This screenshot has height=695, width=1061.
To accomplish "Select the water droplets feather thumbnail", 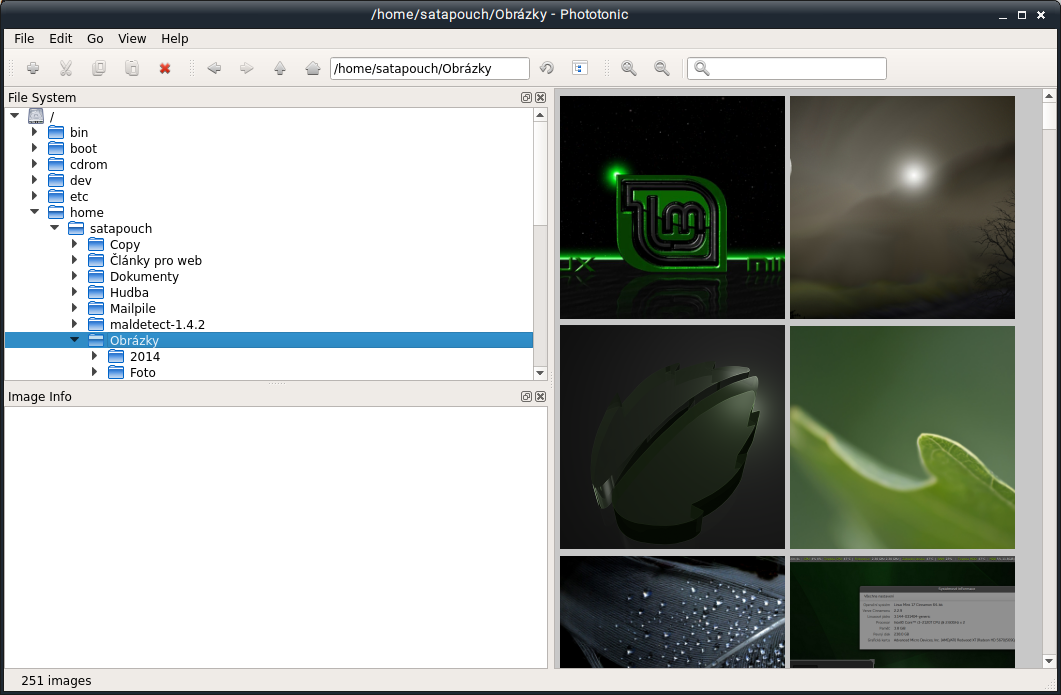I will click(x=673, y=612).
